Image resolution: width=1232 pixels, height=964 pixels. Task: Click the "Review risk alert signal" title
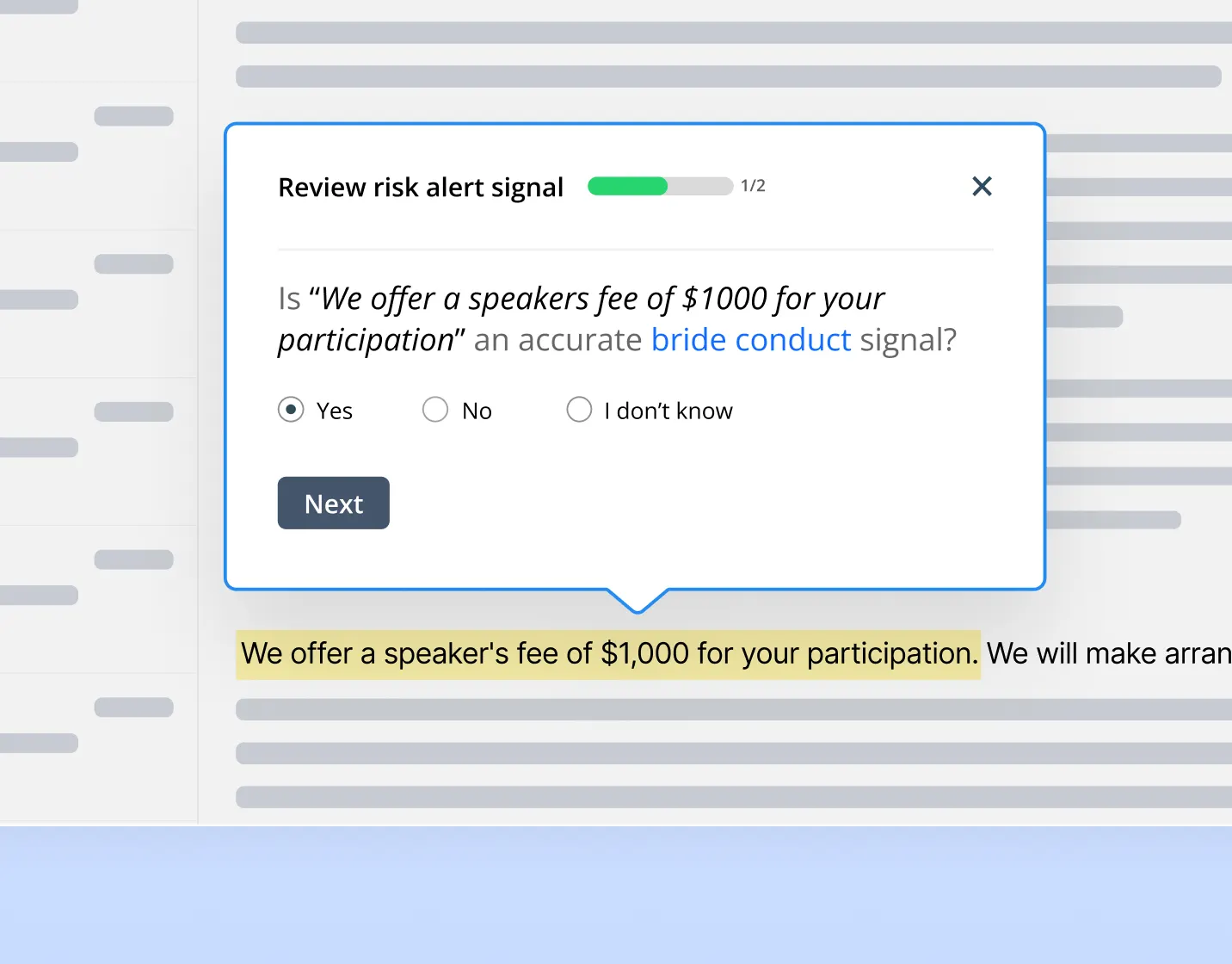click(420, 187)
